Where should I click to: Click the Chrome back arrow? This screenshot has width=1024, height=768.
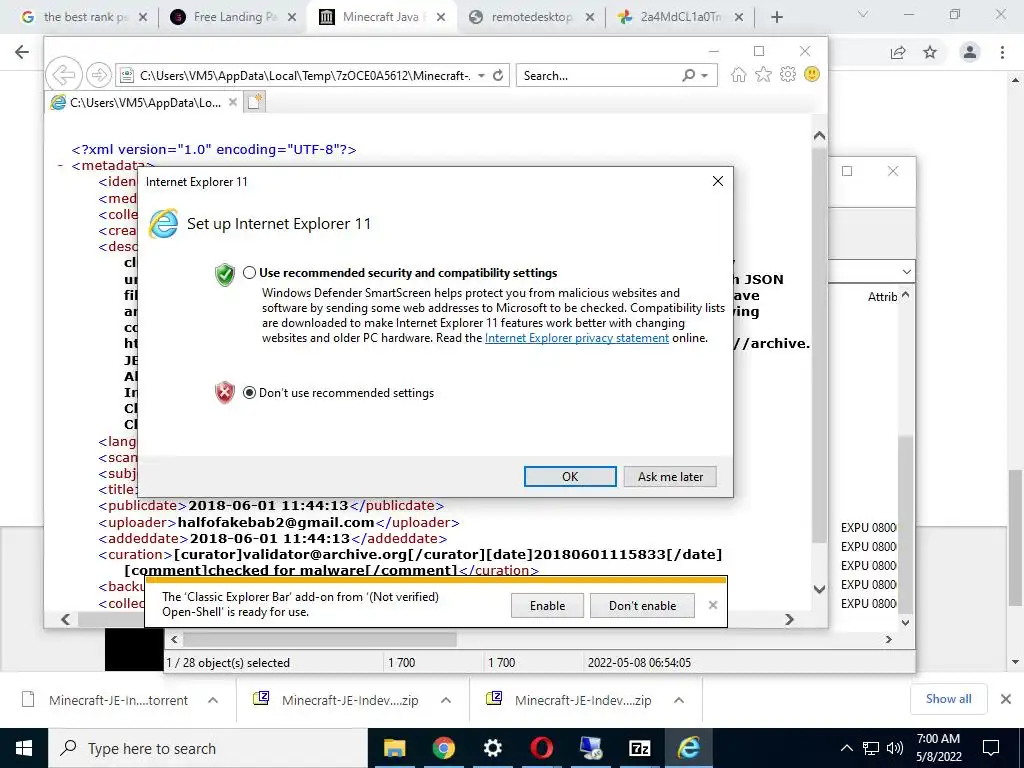(x=22, y=52)
